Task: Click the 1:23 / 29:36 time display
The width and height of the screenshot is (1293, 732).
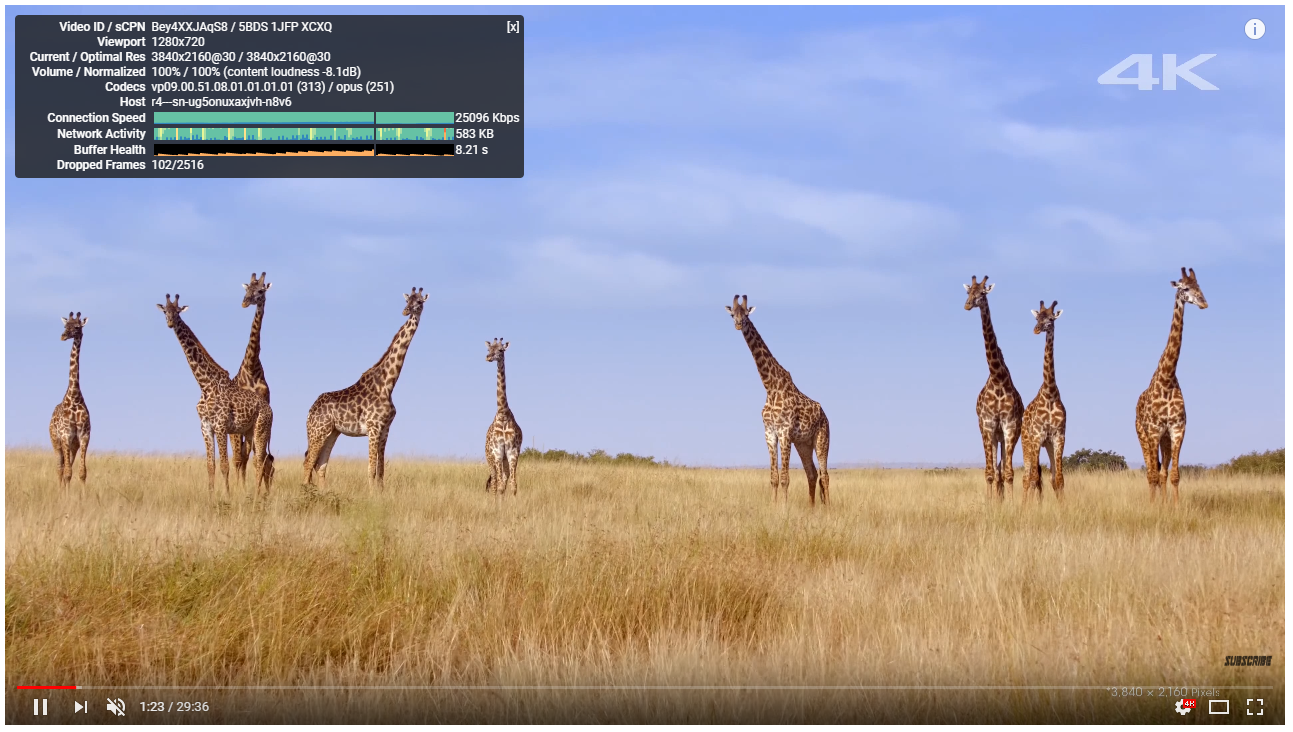Action: 174,707
